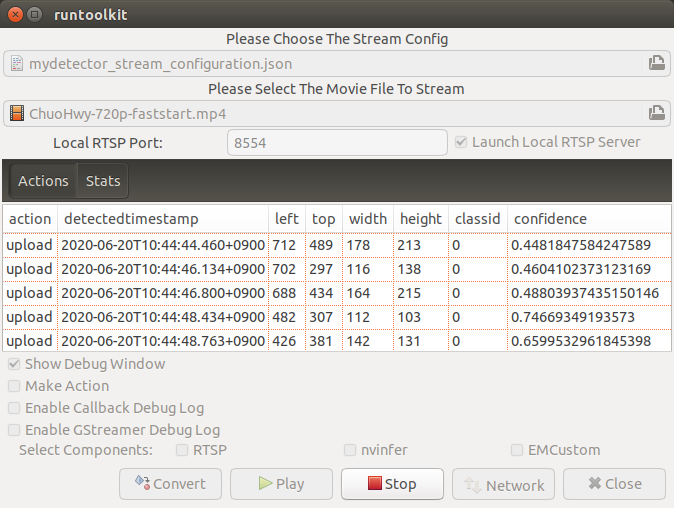This screenshot has height=508, width=674.
Task: Click the movie file browse icon
Action: pyautogui.click(x=656, y=113)
